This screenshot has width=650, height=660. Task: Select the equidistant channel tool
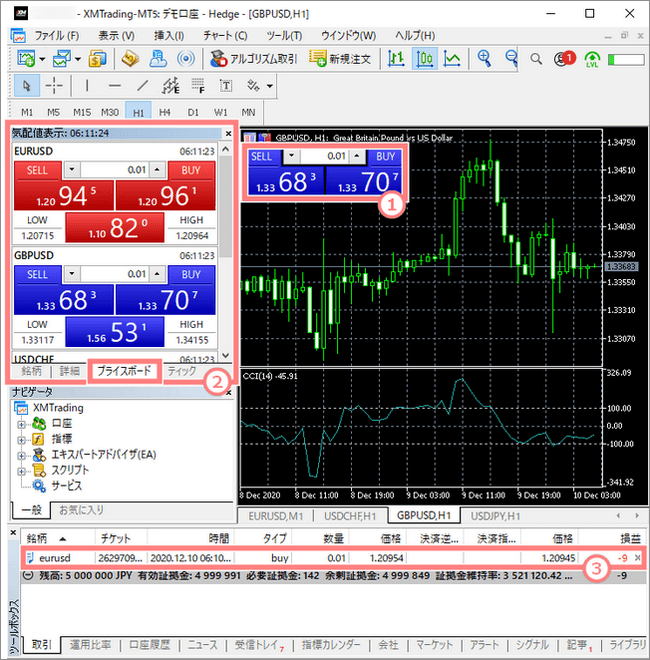(170, 86)
